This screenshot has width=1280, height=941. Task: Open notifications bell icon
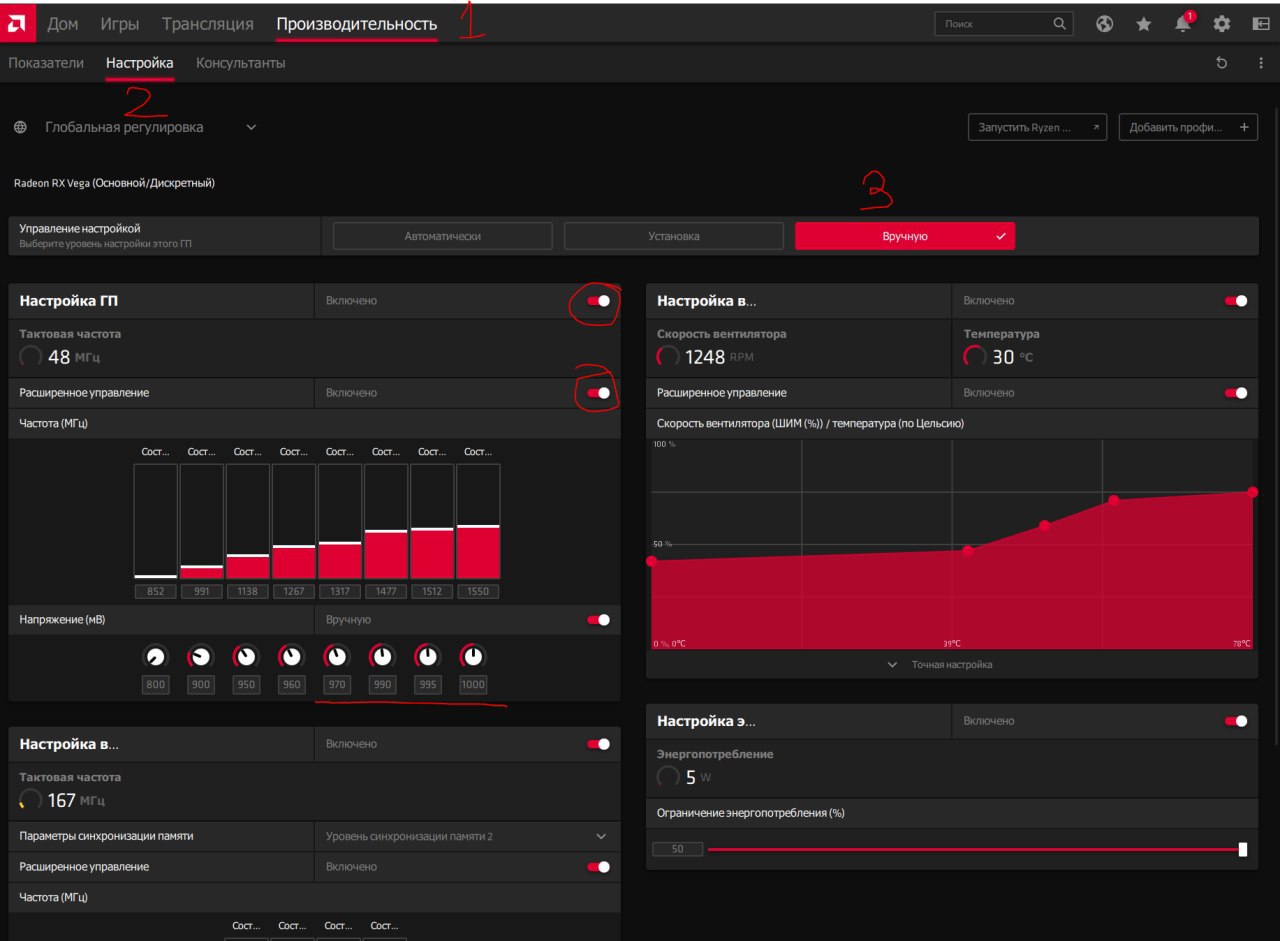tap(1183, 24)
